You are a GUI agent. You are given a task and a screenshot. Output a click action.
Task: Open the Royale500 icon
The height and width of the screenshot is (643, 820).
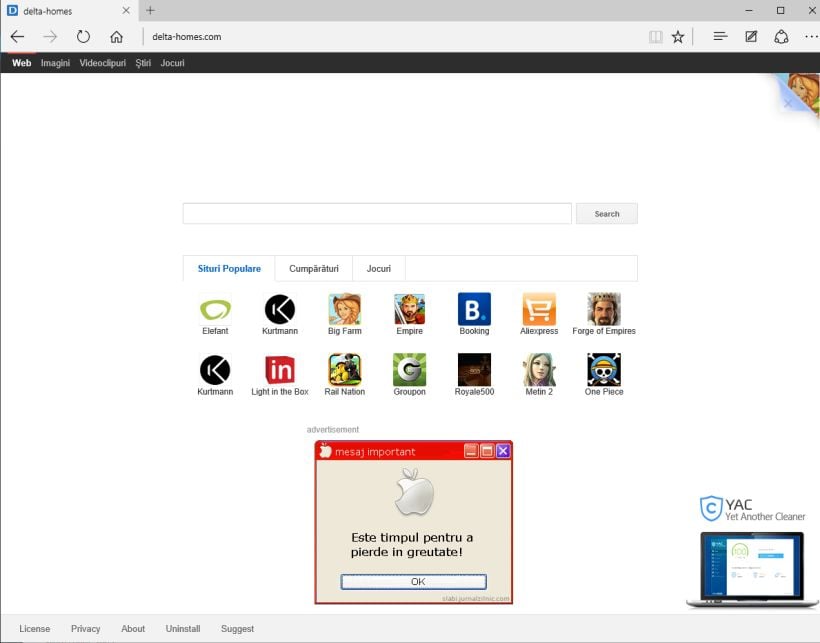[474, 370]
